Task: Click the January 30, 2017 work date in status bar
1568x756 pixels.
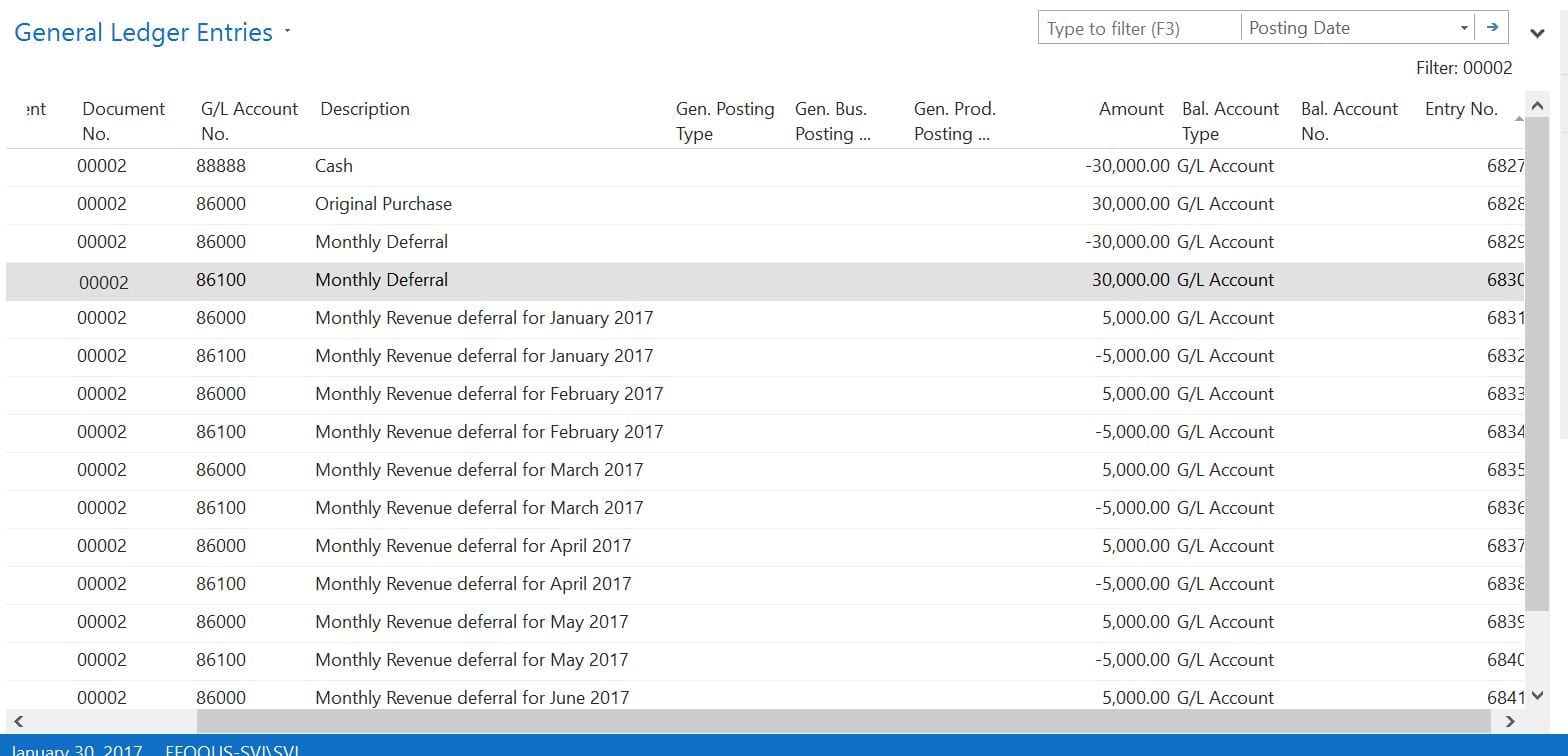Action: [76, 749]
